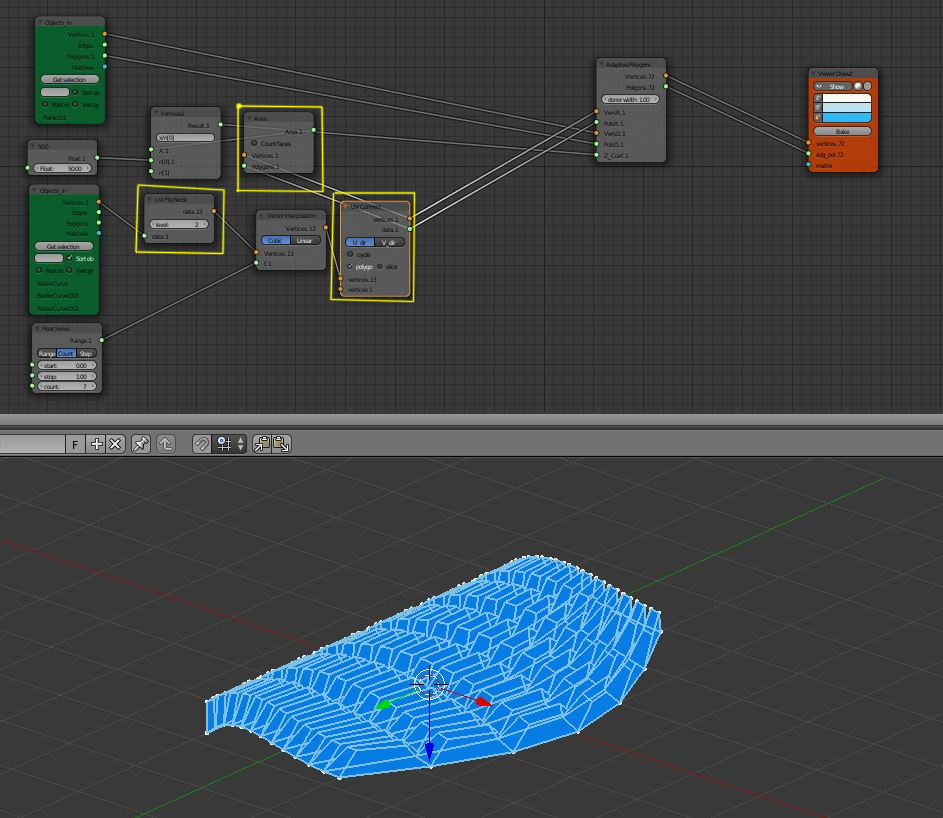Collapse the 500 float node
Image resolution: width=943 pixels, height=818 pixels.
[x=33, y=146]
